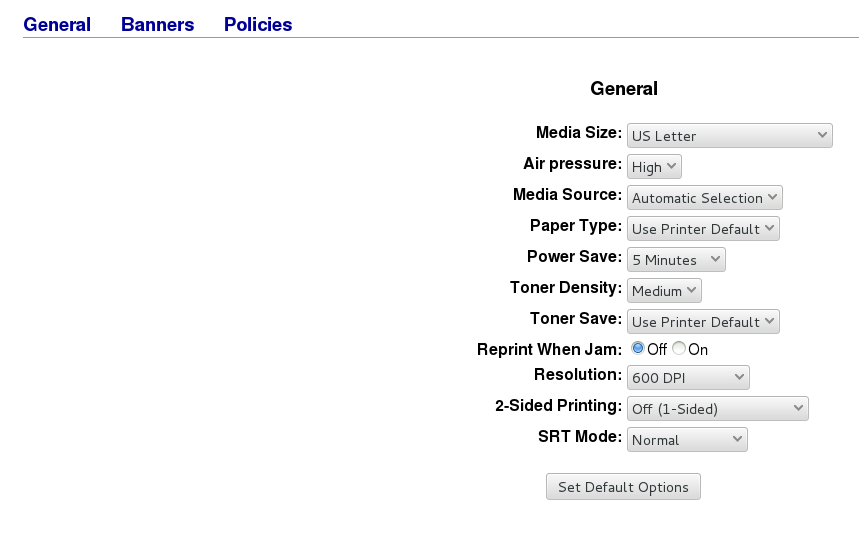Open the Media Size dropdown
The image size is (859, 539).
coord(729,136)
